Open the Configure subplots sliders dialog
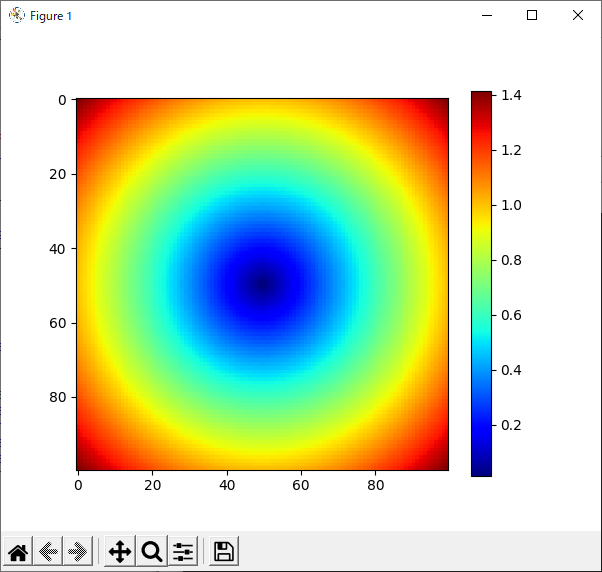 pyautogui.click(x=183, y=551)
